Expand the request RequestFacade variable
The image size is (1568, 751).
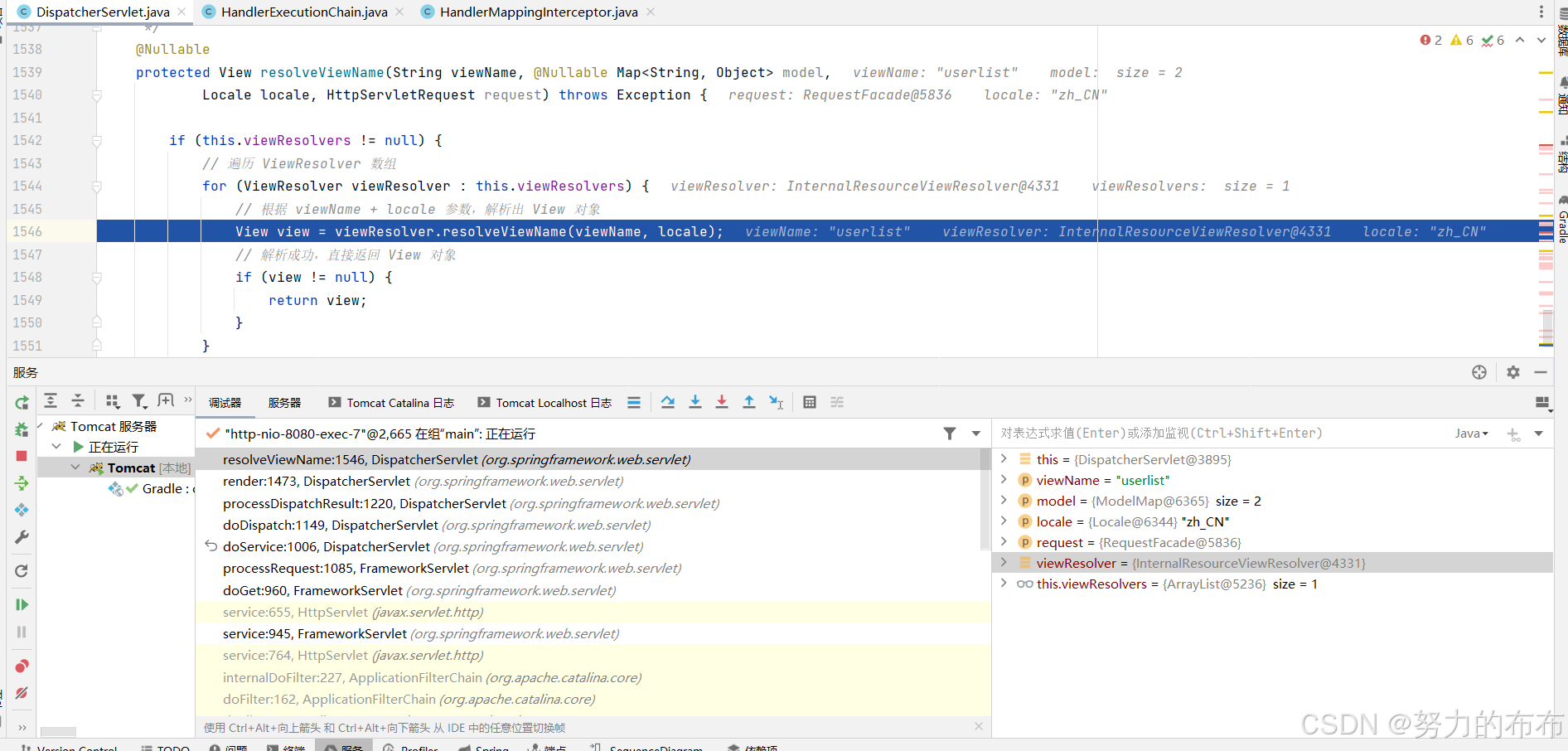[x=1004, y=541]
